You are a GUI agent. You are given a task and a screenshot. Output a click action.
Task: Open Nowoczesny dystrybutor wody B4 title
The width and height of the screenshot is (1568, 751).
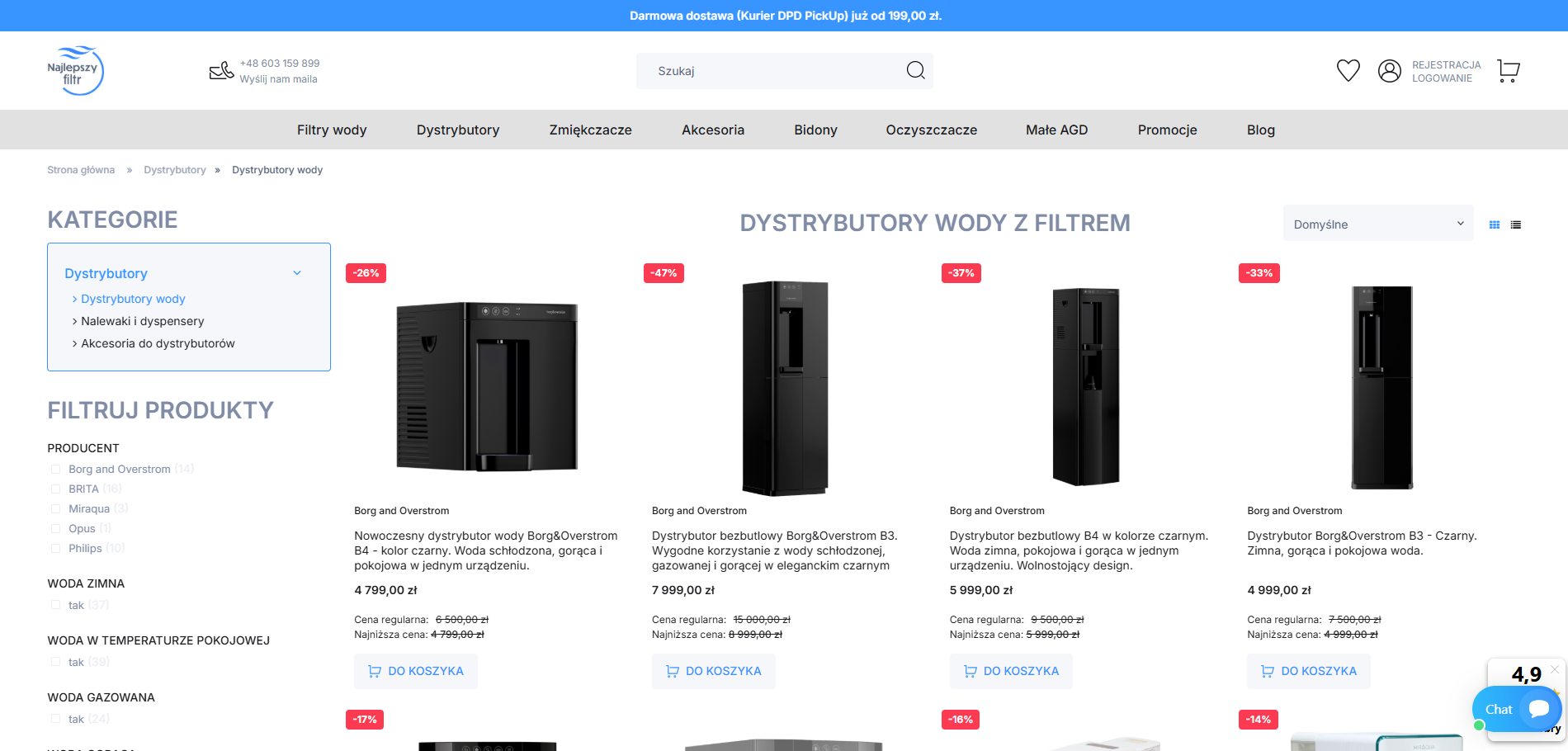(x=486, y=550)
